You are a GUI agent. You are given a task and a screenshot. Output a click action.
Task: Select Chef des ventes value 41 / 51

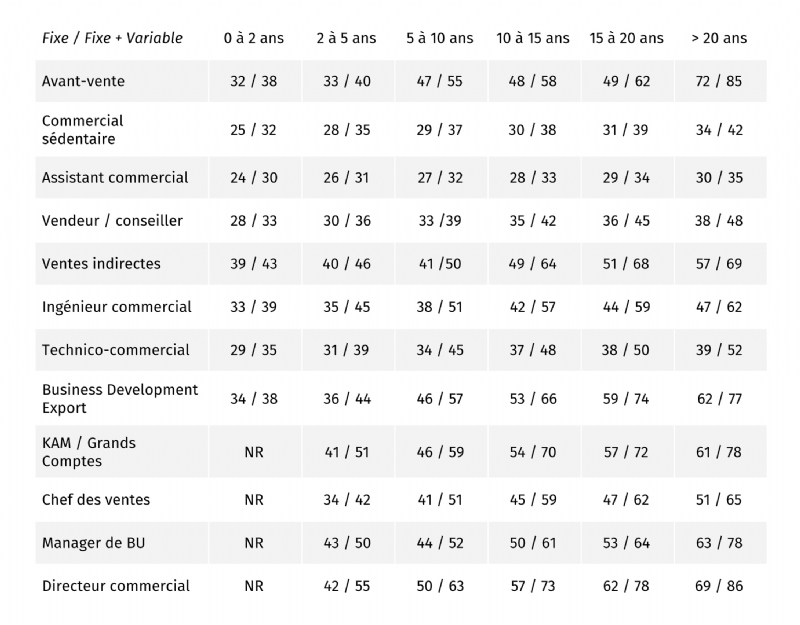(x=440, y=499)
